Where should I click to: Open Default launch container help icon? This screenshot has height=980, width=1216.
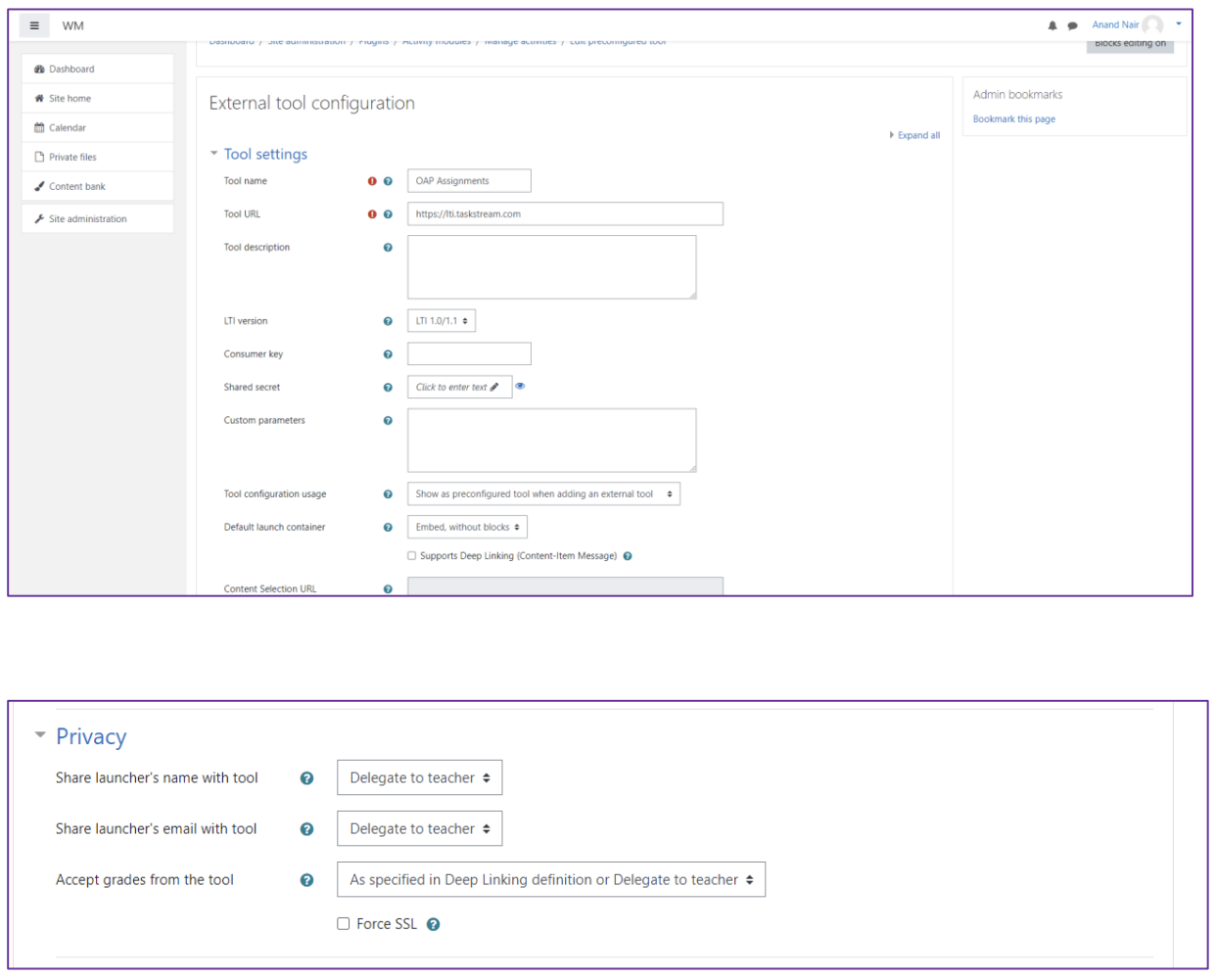click(388, 528)
